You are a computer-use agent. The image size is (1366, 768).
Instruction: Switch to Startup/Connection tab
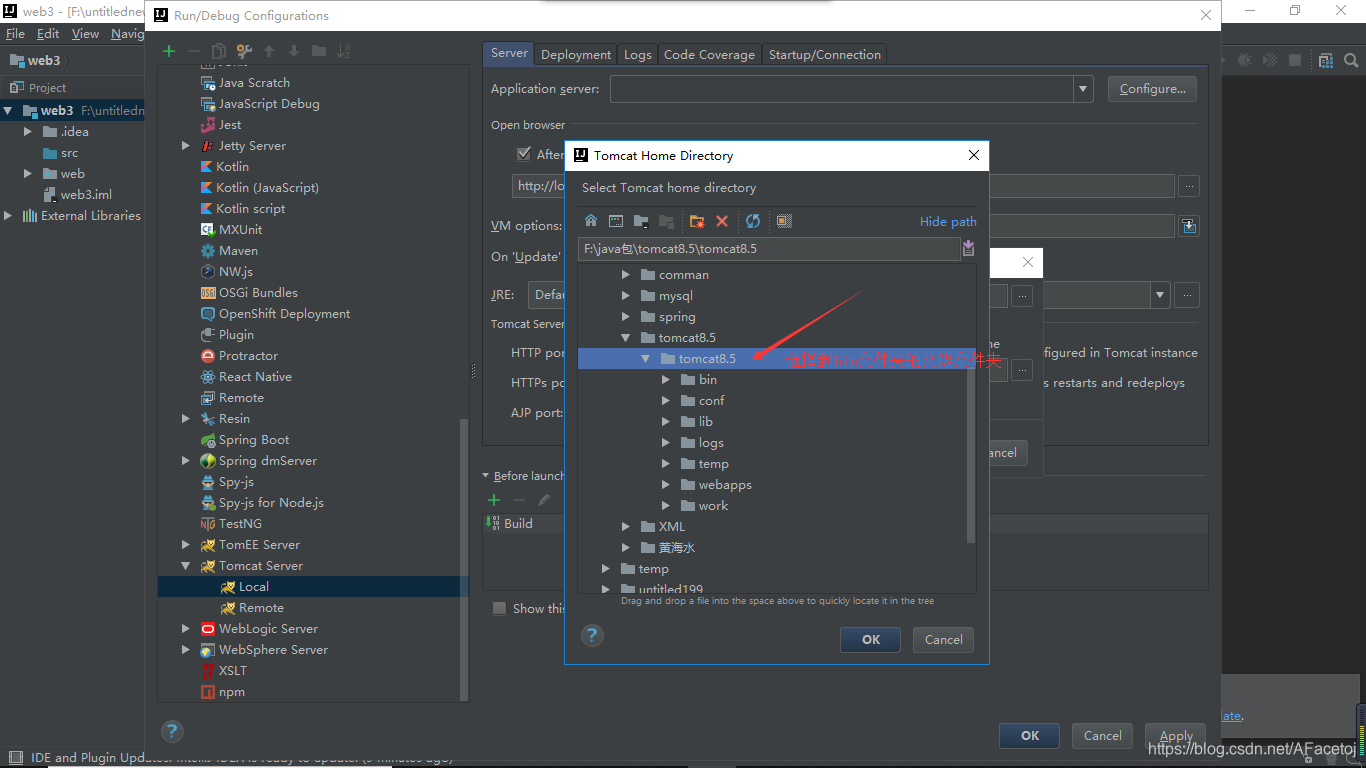(x=825, y=55)
